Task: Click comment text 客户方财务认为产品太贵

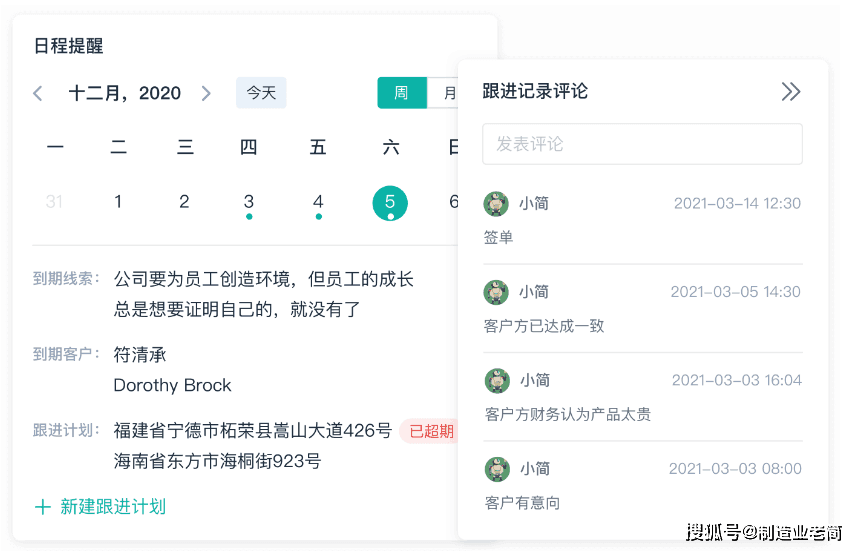Action: 568,414
